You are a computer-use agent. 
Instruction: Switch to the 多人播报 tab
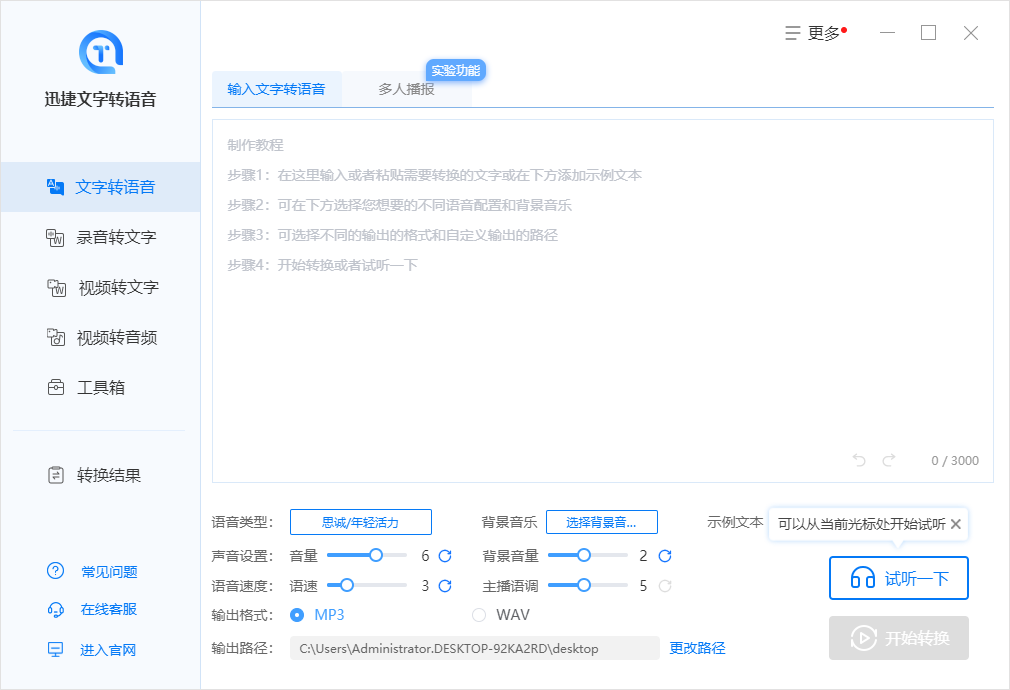408,89
